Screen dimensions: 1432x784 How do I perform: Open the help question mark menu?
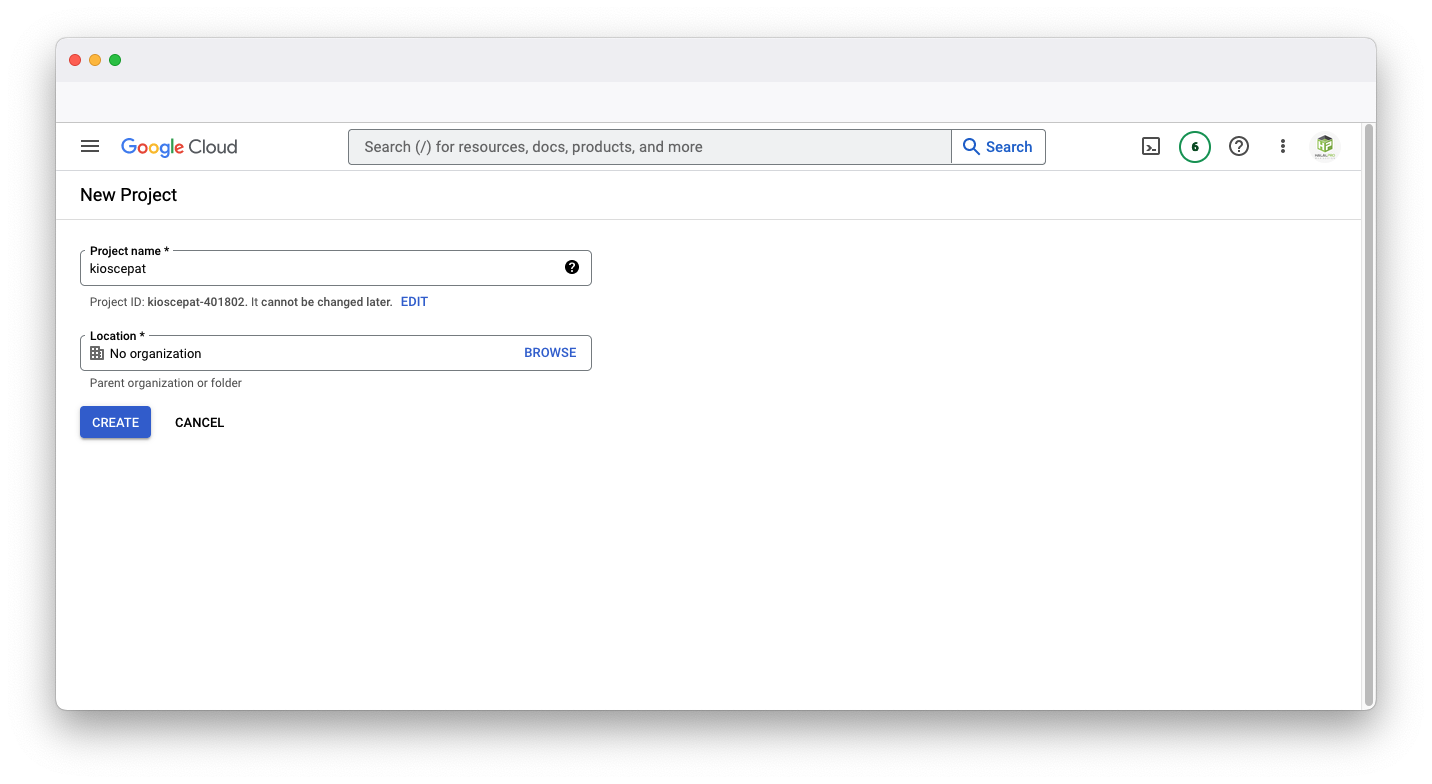coord(1239,147)
